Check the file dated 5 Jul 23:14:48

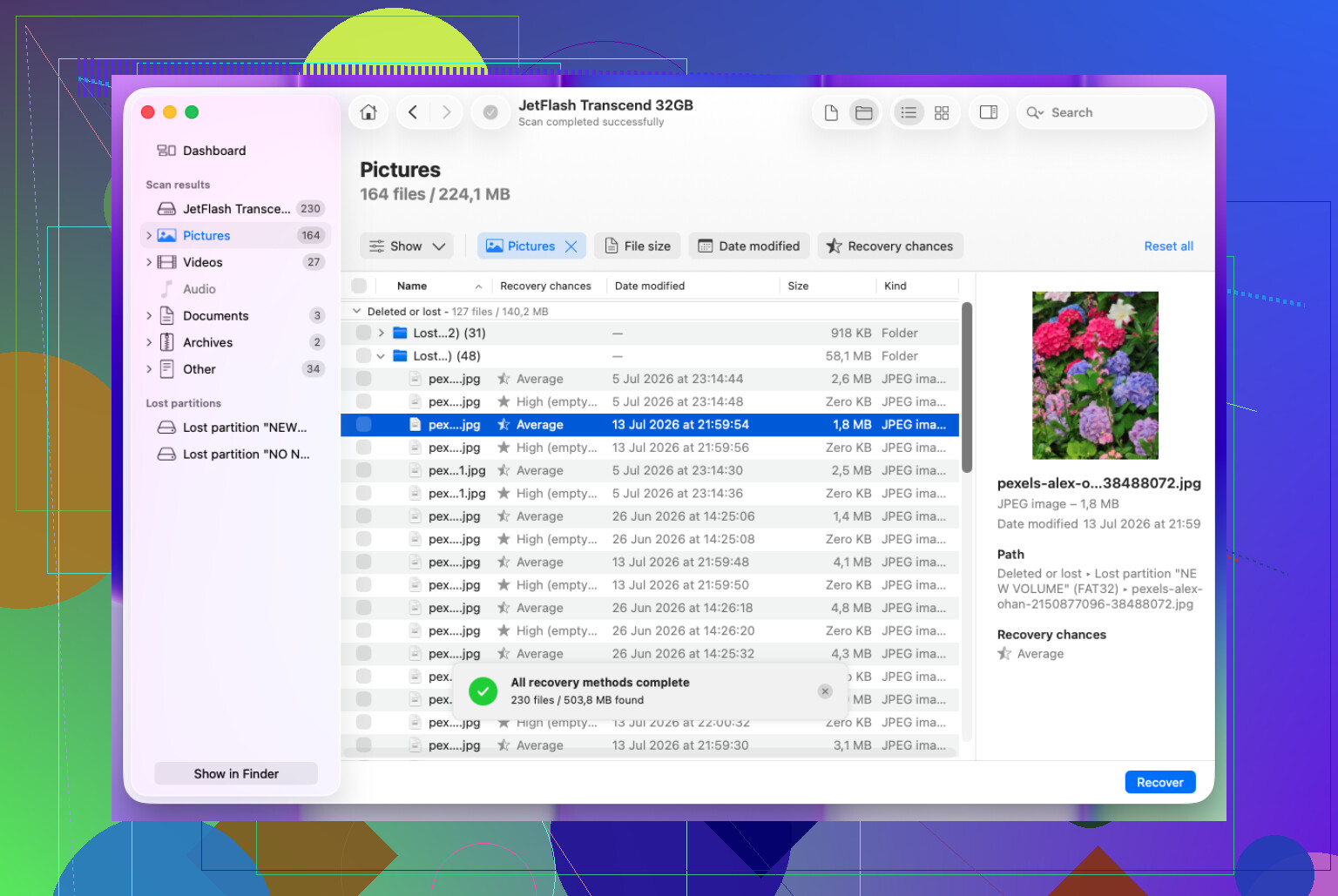[x=364, y=401]
